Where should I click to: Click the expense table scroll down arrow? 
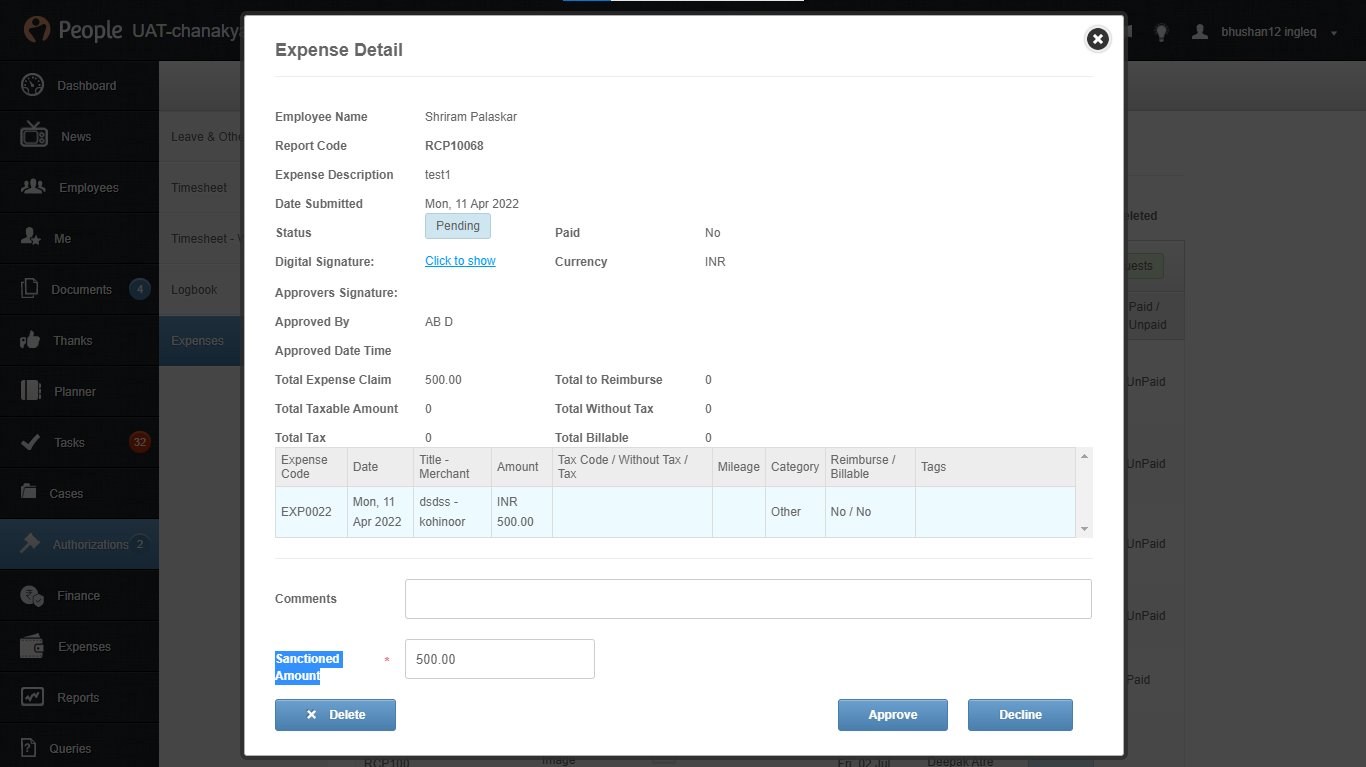point(1085,528)
